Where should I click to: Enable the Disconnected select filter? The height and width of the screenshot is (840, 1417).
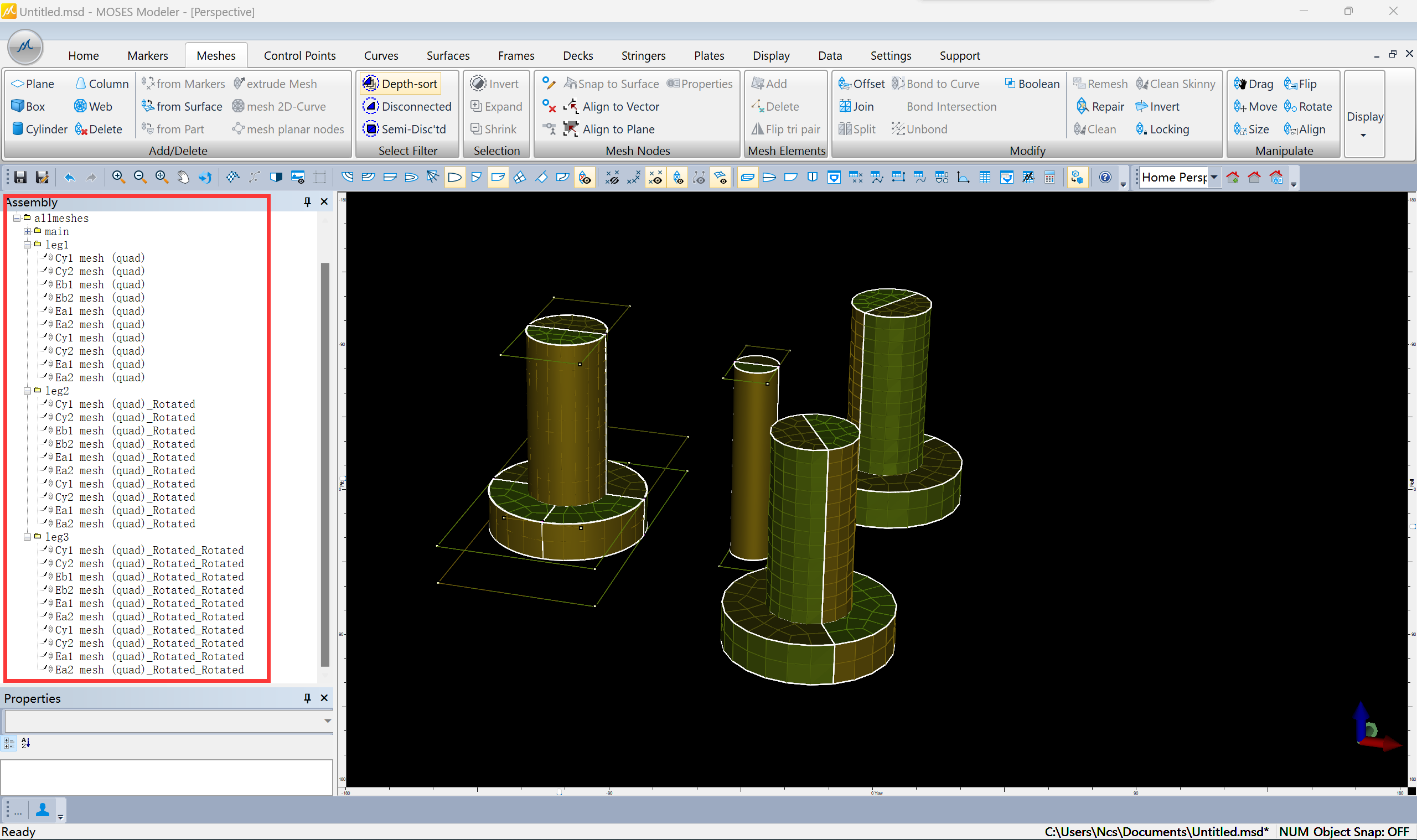(407, 106)
